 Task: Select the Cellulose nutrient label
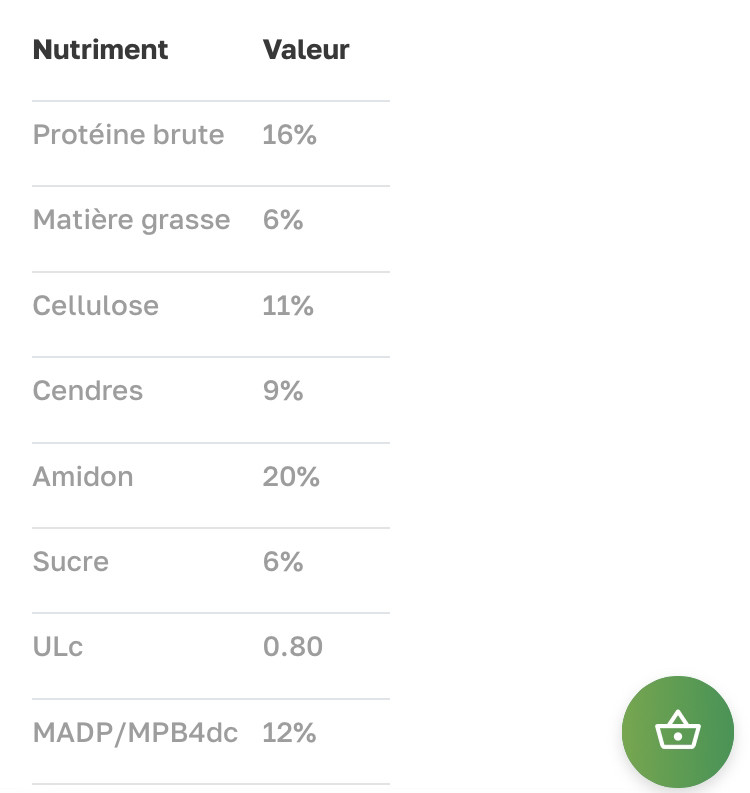[96, 305]
